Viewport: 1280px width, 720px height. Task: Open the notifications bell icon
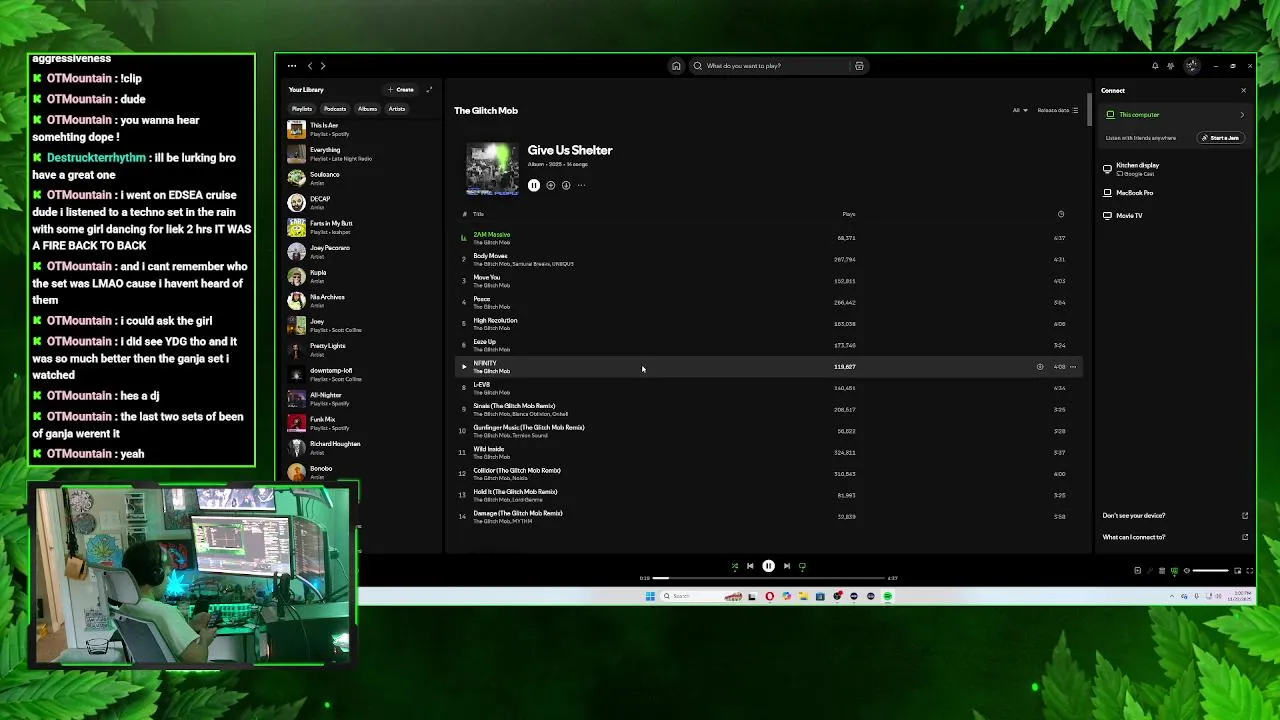[1155, 66]
